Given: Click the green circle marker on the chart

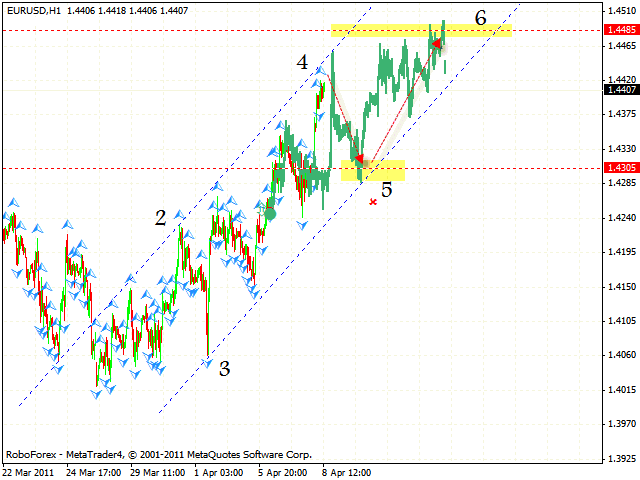Looking at the screenshot, I should coord(270,214).
